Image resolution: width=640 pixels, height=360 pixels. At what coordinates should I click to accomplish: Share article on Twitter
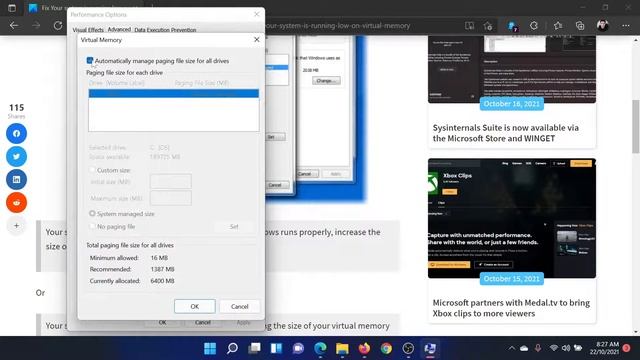pyautogui.click(x=16, y=156)
